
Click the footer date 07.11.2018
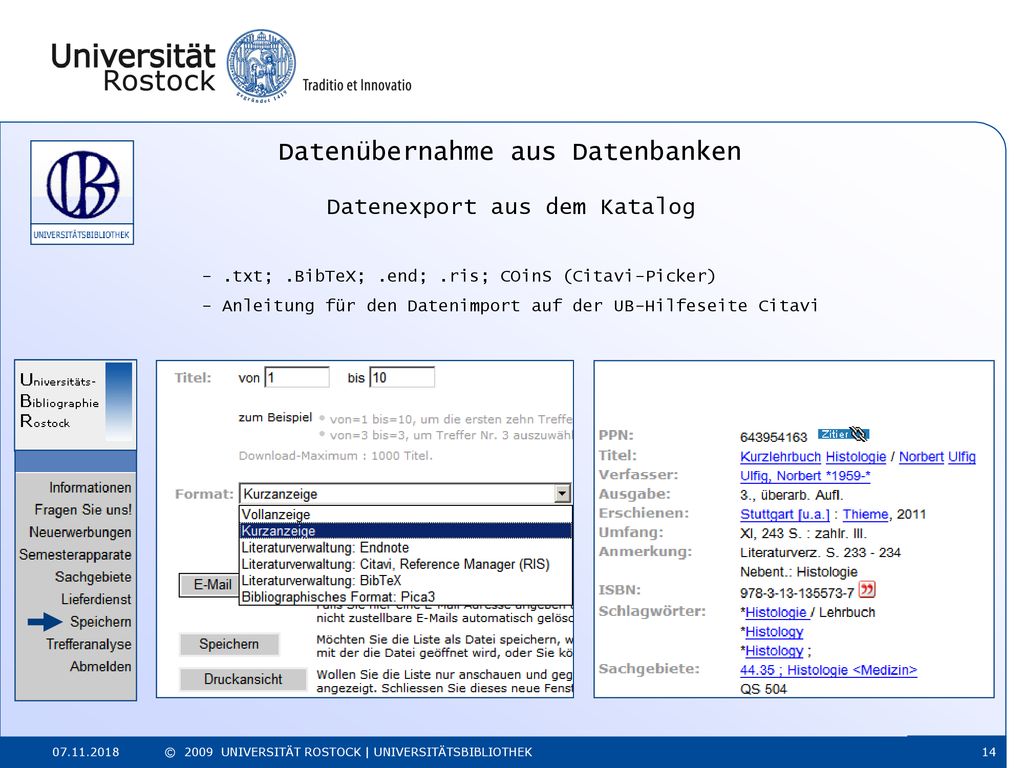click(86, 752)
